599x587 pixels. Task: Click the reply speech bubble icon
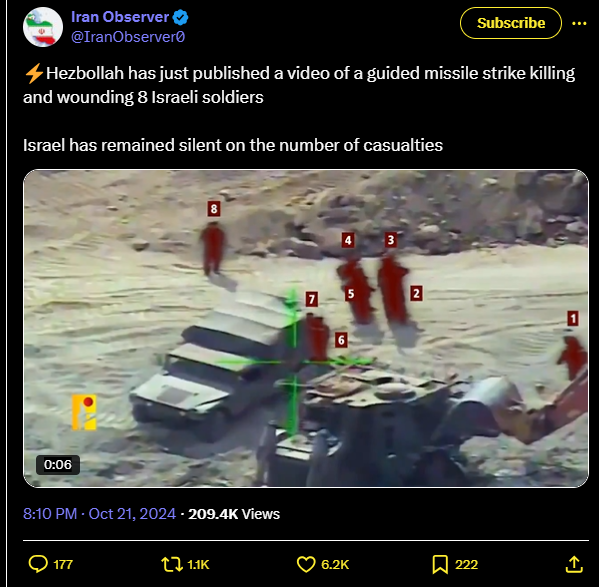tap(38, 564)
